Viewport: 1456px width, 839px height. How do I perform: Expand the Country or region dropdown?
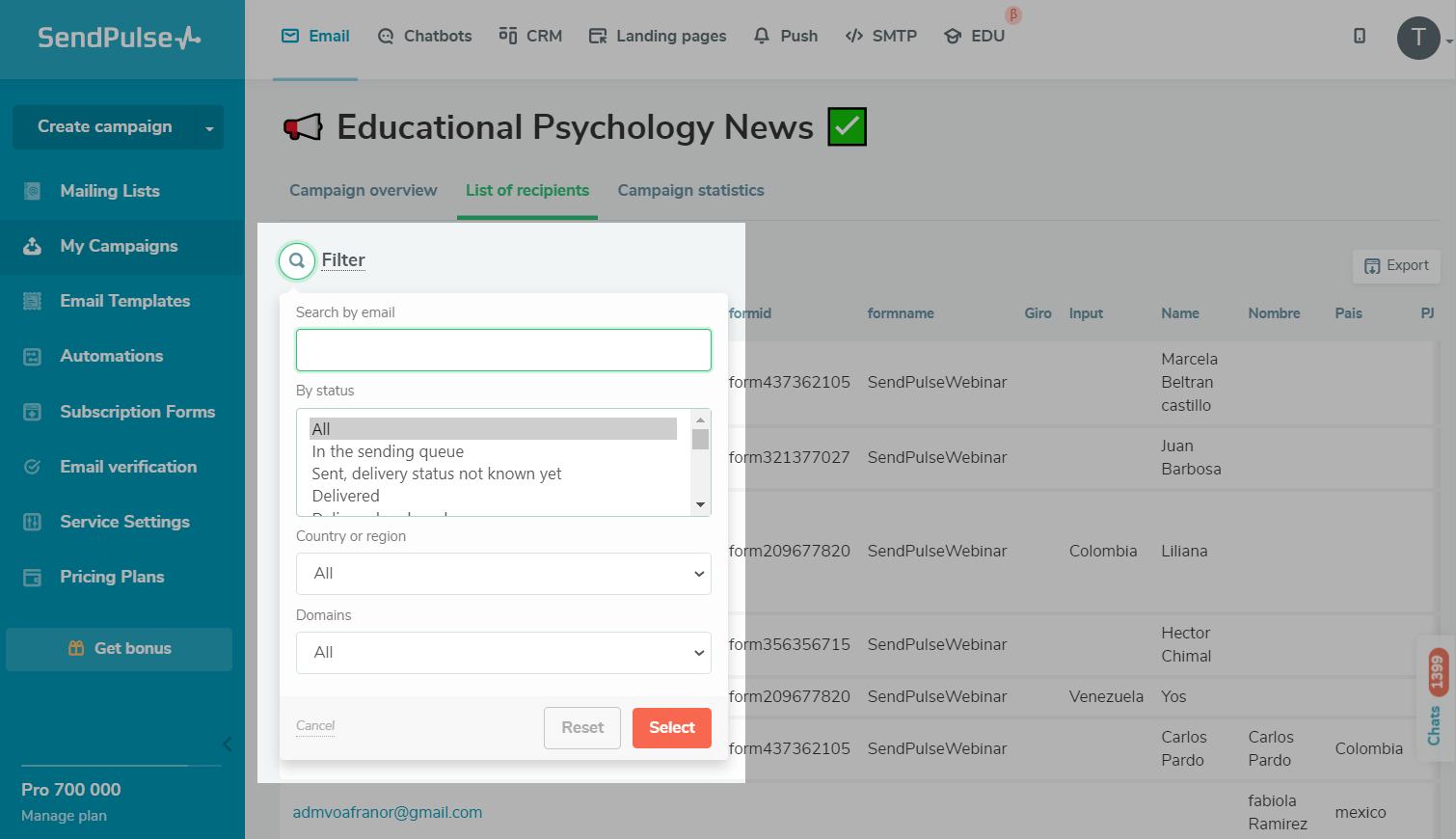click(x=503, y=574)
